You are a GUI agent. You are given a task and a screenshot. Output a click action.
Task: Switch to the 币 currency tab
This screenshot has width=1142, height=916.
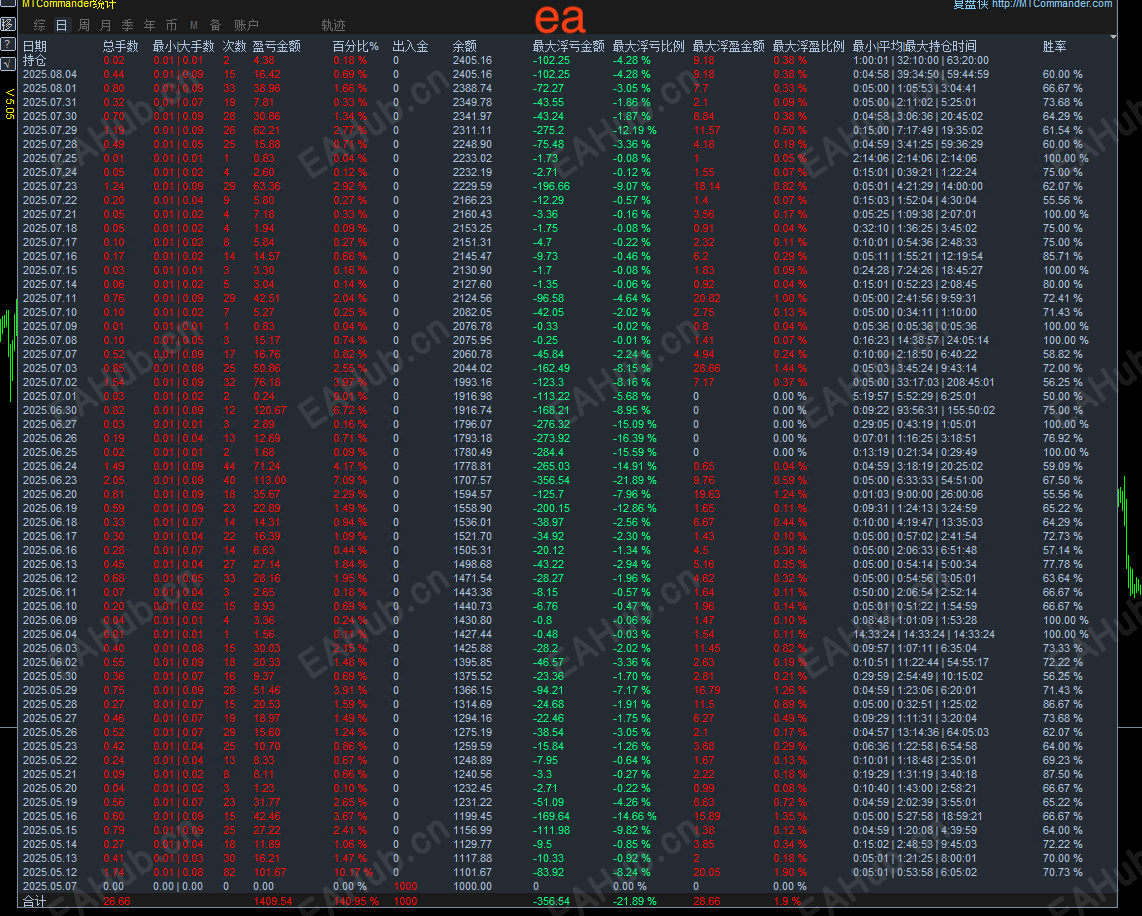tap(171, 25)
